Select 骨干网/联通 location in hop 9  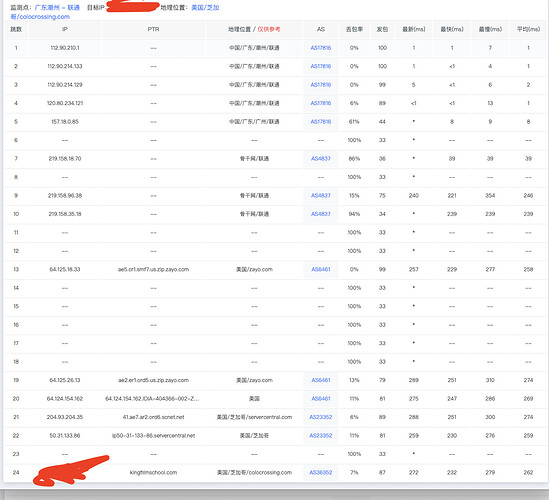point(254,195)
